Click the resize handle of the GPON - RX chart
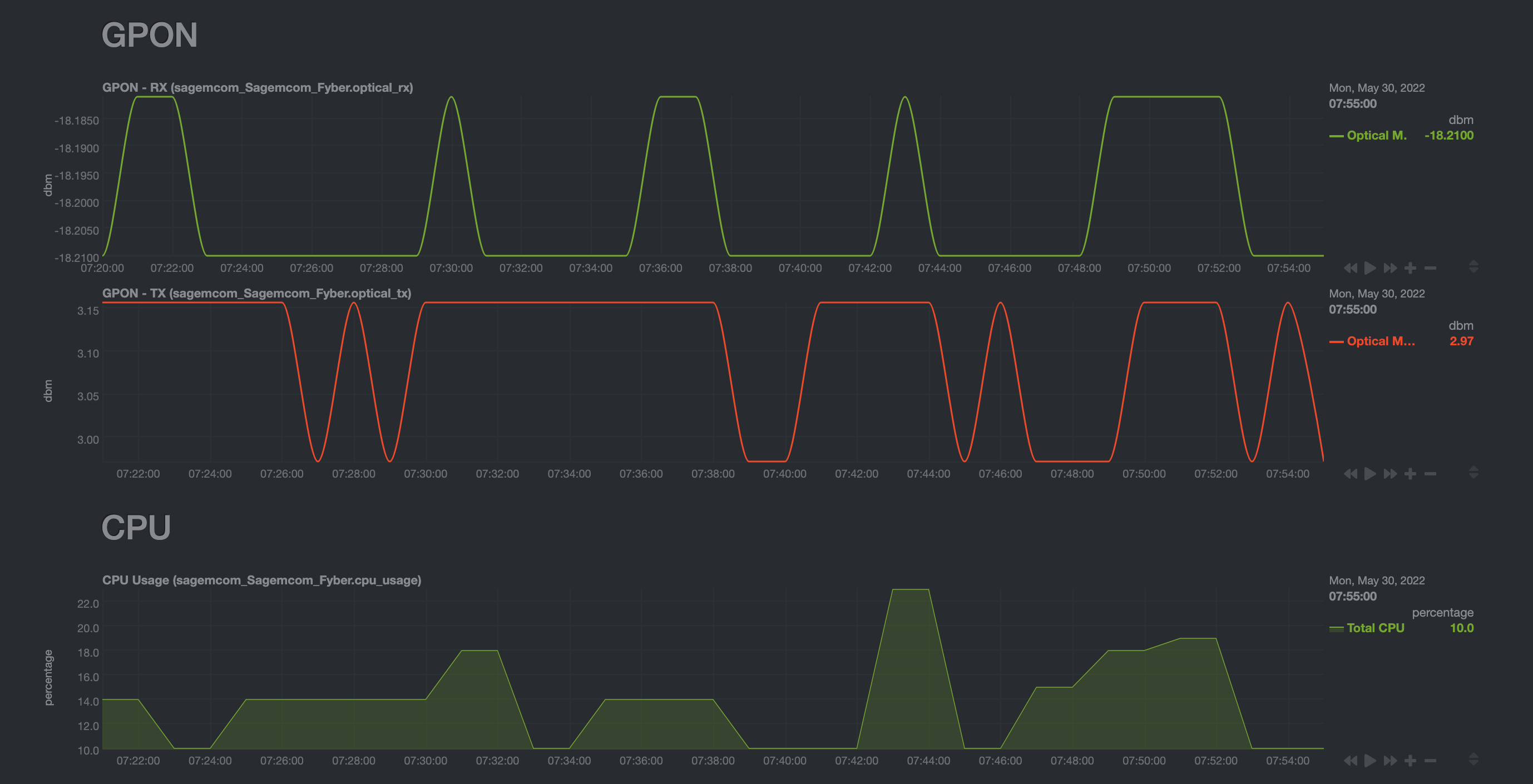This screenshot has height=784, width=1533. point(1474,266)
